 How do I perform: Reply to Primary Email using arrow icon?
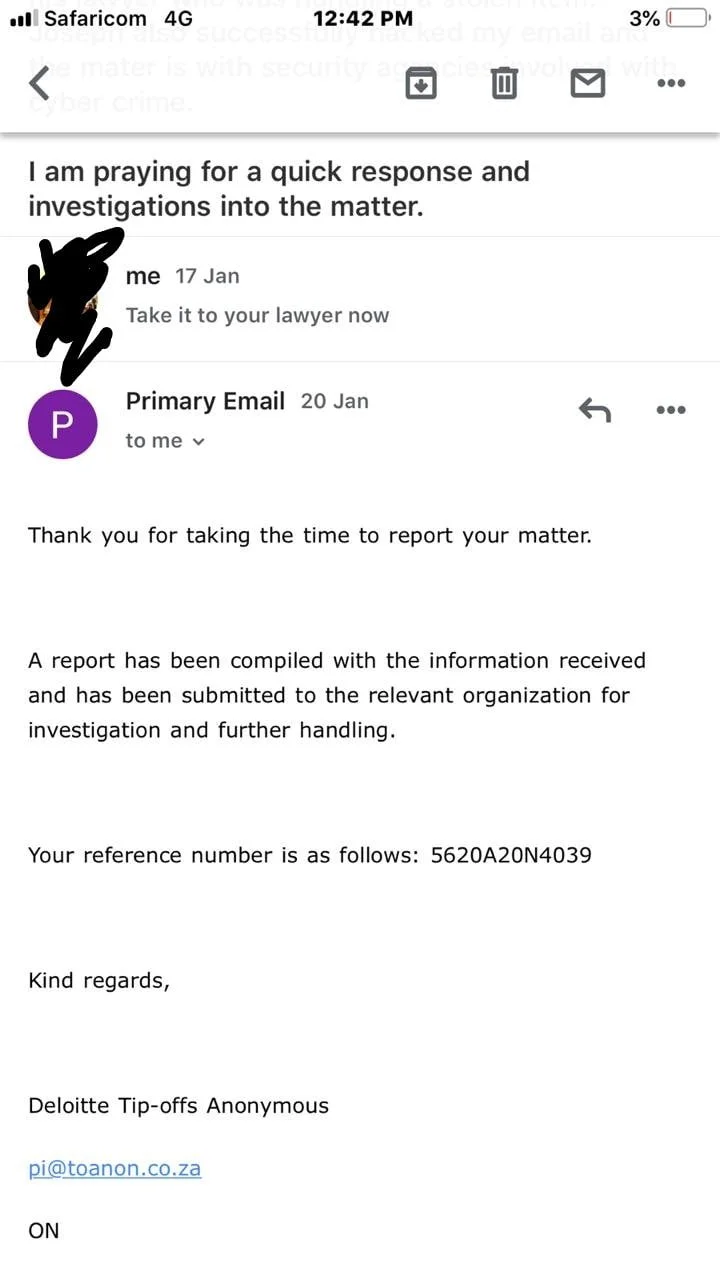(595, 409)
